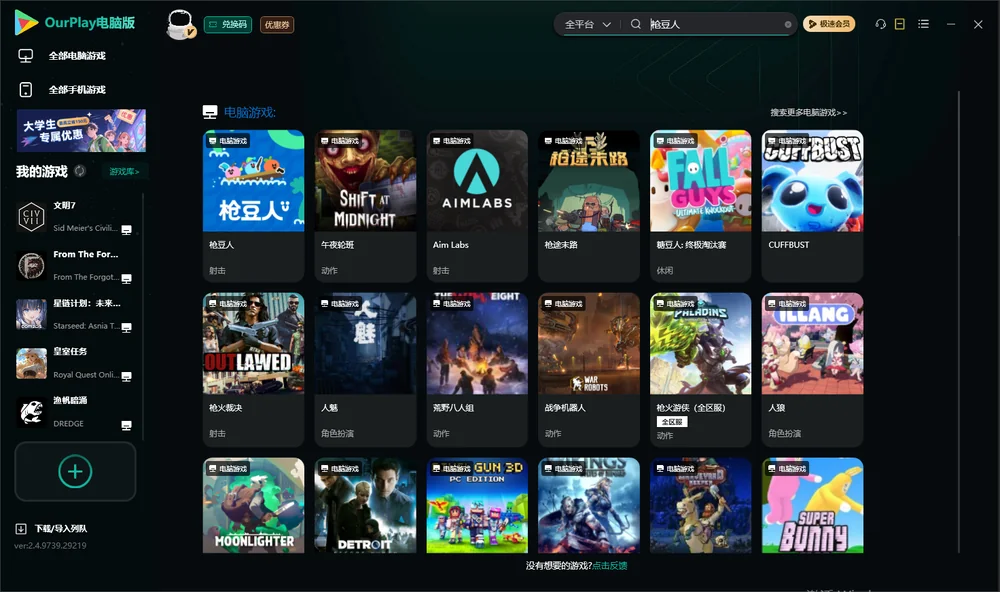This screenshot has height=592, width=1000.
Task: Open the Moonlighter game card
Action: pyautogui.click(x=253, y=505)
